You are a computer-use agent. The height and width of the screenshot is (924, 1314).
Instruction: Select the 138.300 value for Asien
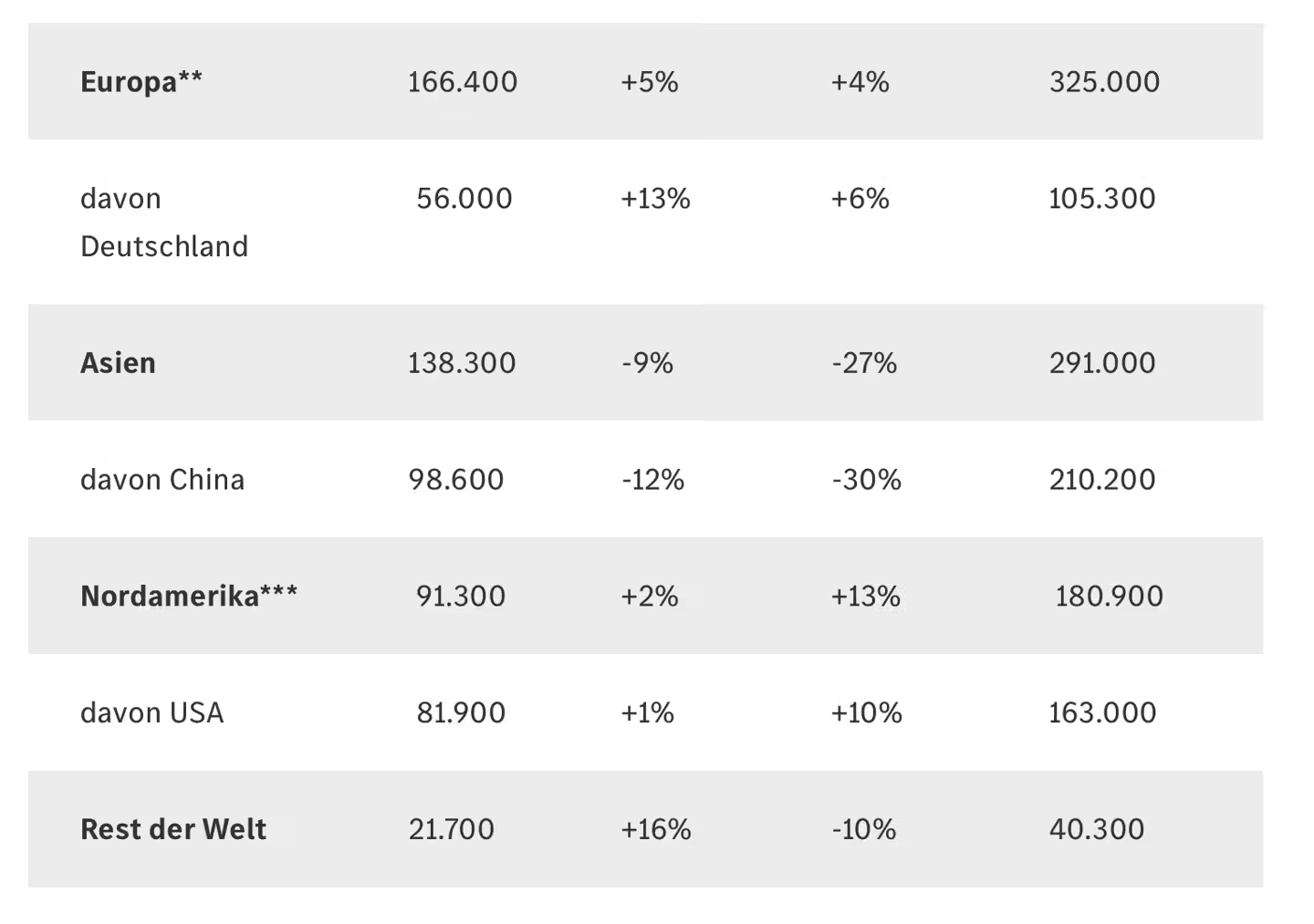point(462,363)
